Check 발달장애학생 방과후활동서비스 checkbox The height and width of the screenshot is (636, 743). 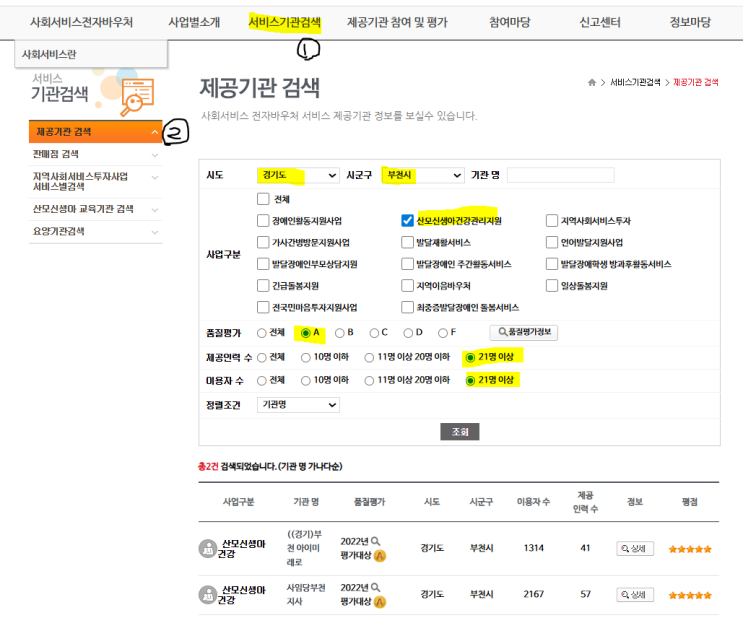click(552, 264)
